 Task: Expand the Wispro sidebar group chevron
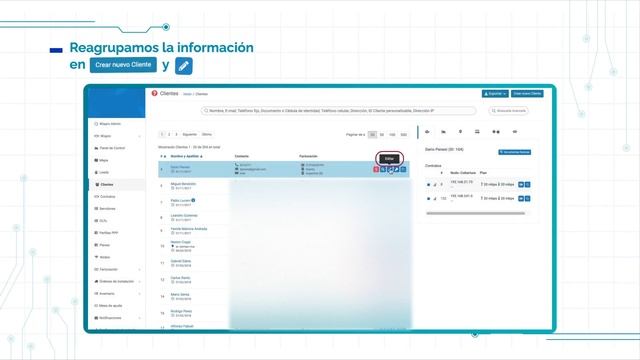[x=140, y=136]
